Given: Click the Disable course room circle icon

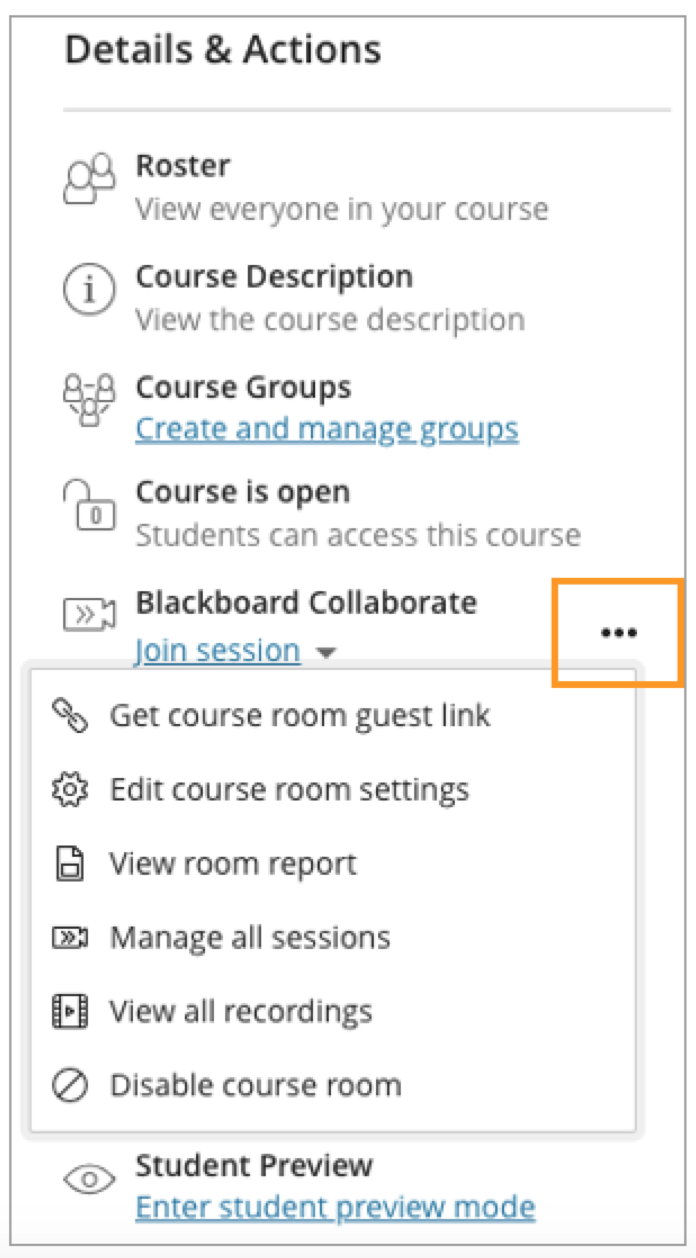Looking at the screenshot, I should pyautogui.click(x=69, y=1085).
